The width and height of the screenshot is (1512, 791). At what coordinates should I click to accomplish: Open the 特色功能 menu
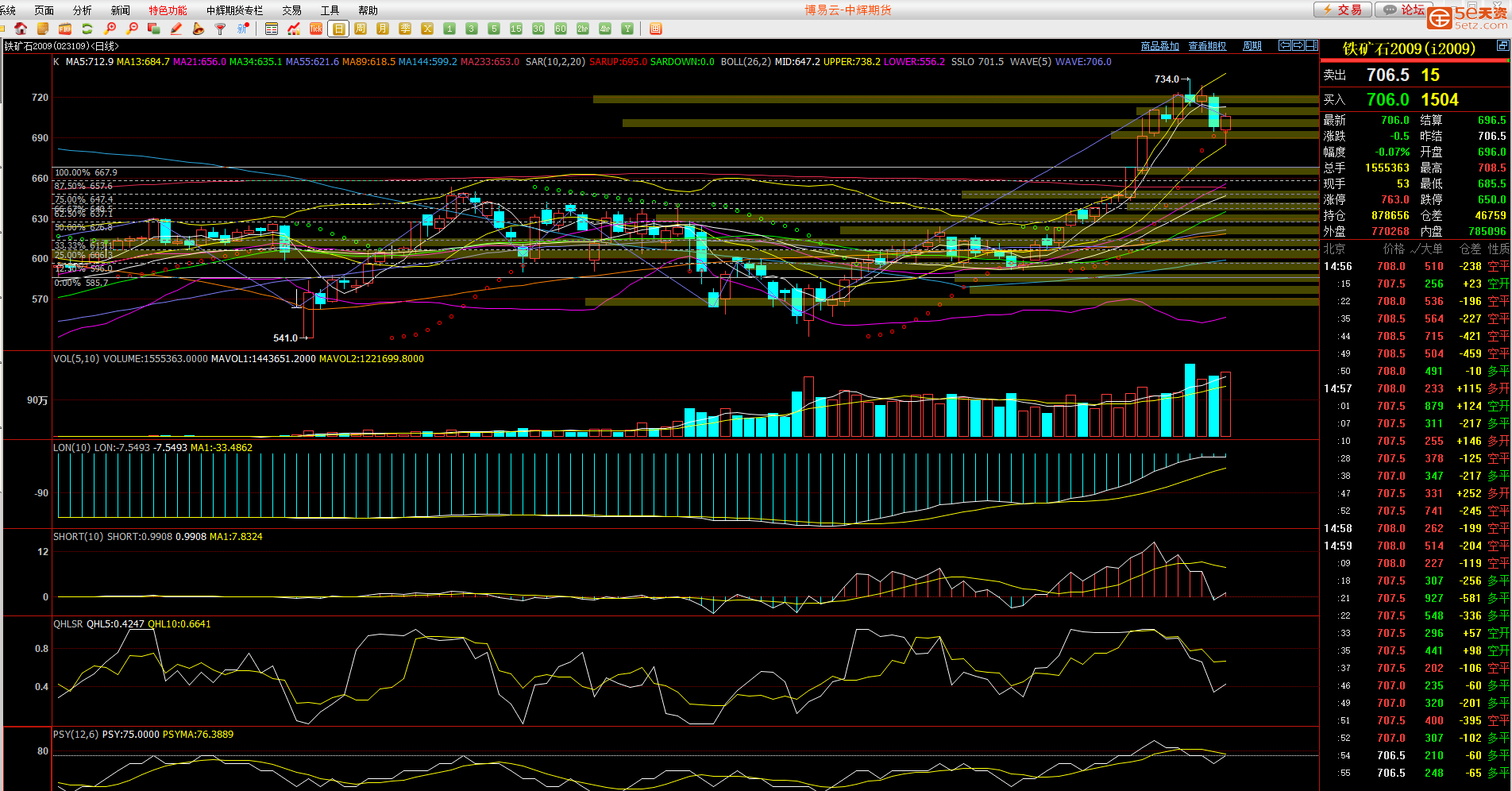168,10
